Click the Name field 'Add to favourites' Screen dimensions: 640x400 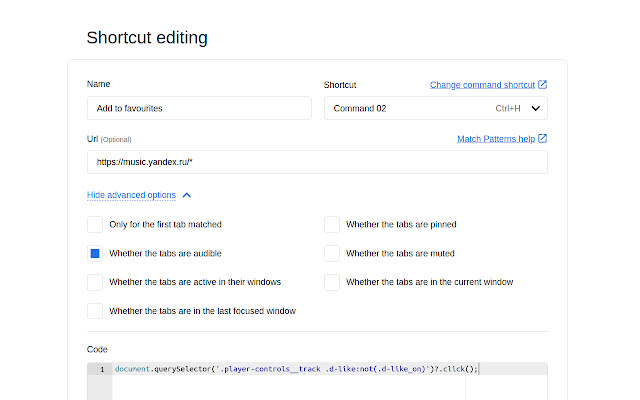[199, 108]
